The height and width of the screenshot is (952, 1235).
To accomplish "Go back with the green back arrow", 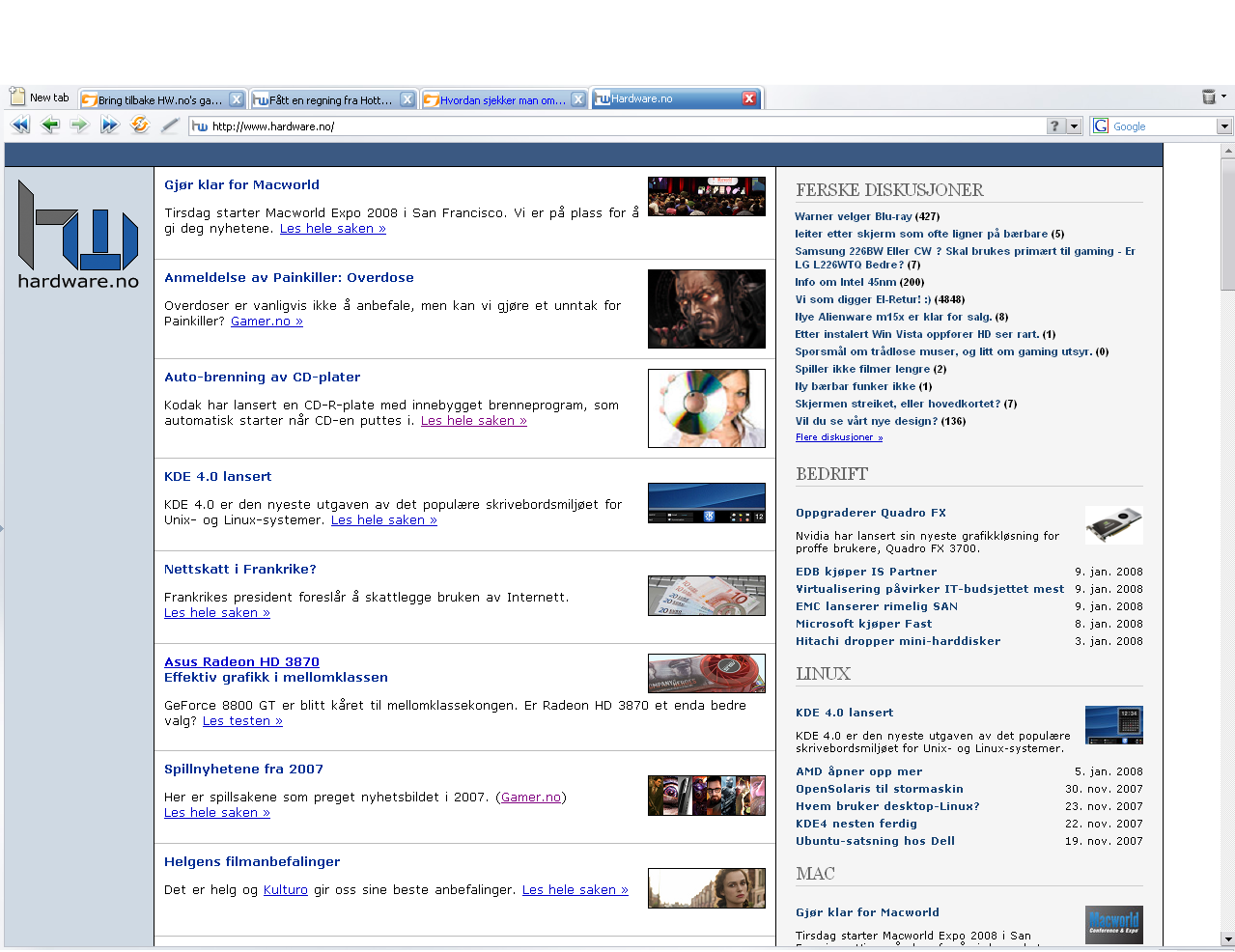I will pos(50,125).
